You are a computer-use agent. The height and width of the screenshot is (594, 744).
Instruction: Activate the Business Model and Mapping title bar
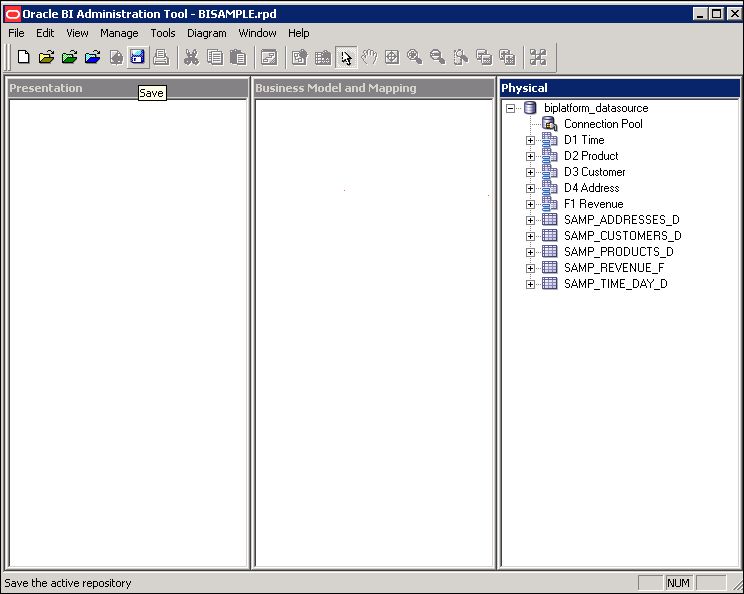pyautogui.click(x=374, y=88)
